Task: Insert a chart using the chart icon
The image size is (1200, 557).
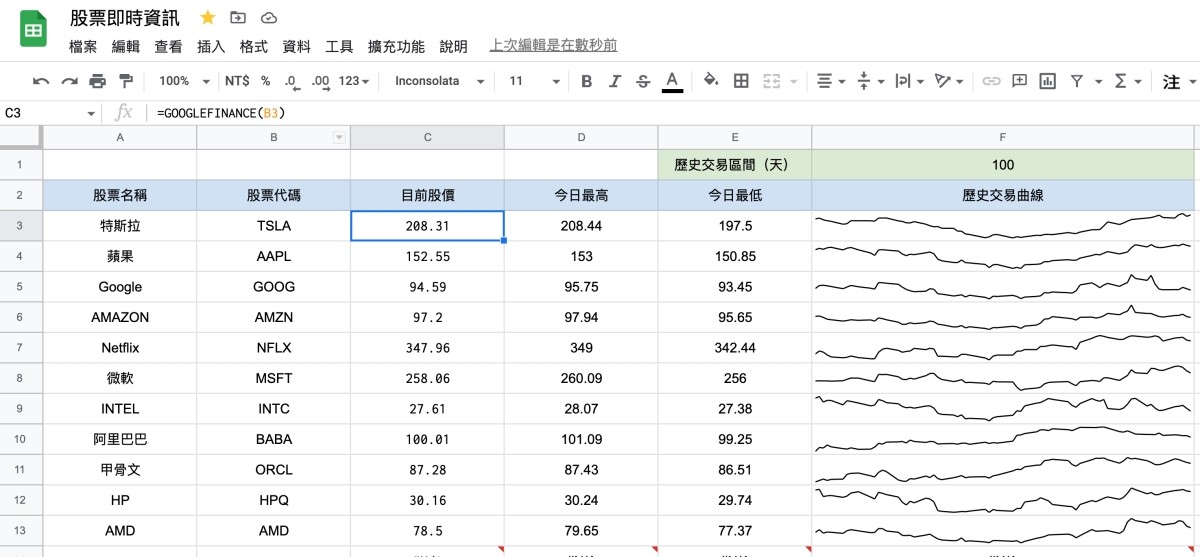Action: point(1047,81)
